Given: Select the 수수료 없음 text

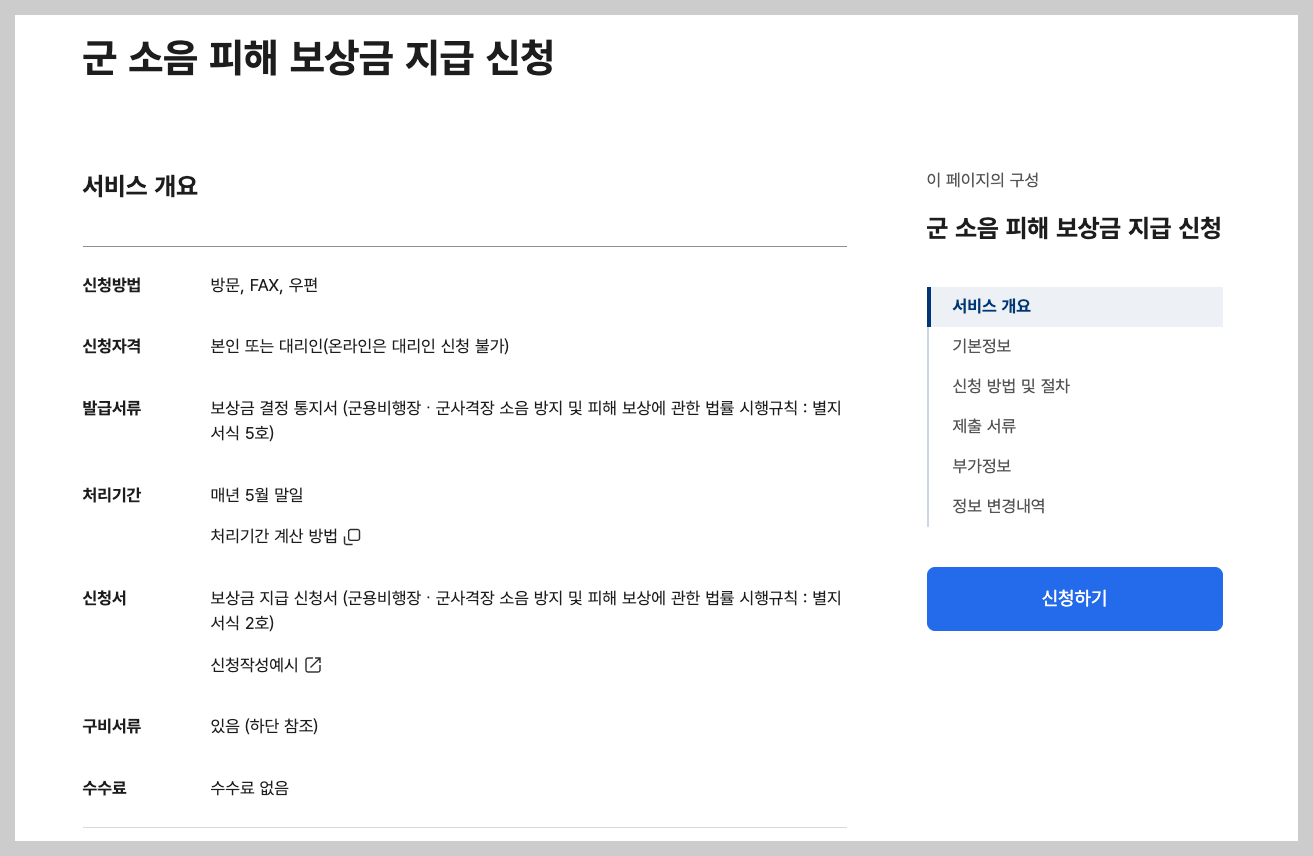Looking at the screenshot, I should click(x=252, y=787).
